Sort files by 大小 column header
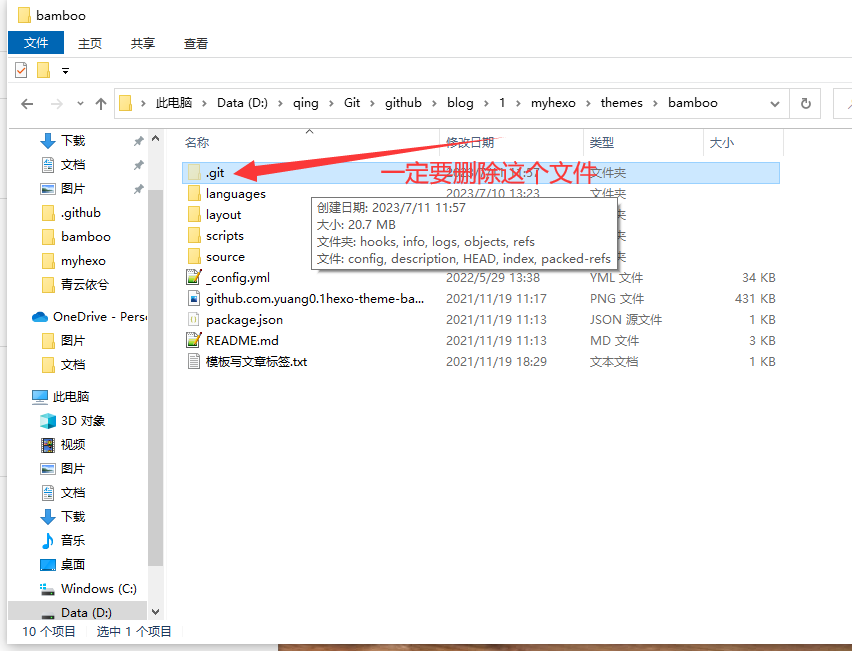The width and height of the screenshot is (852, 651). (x=722, y=142)
